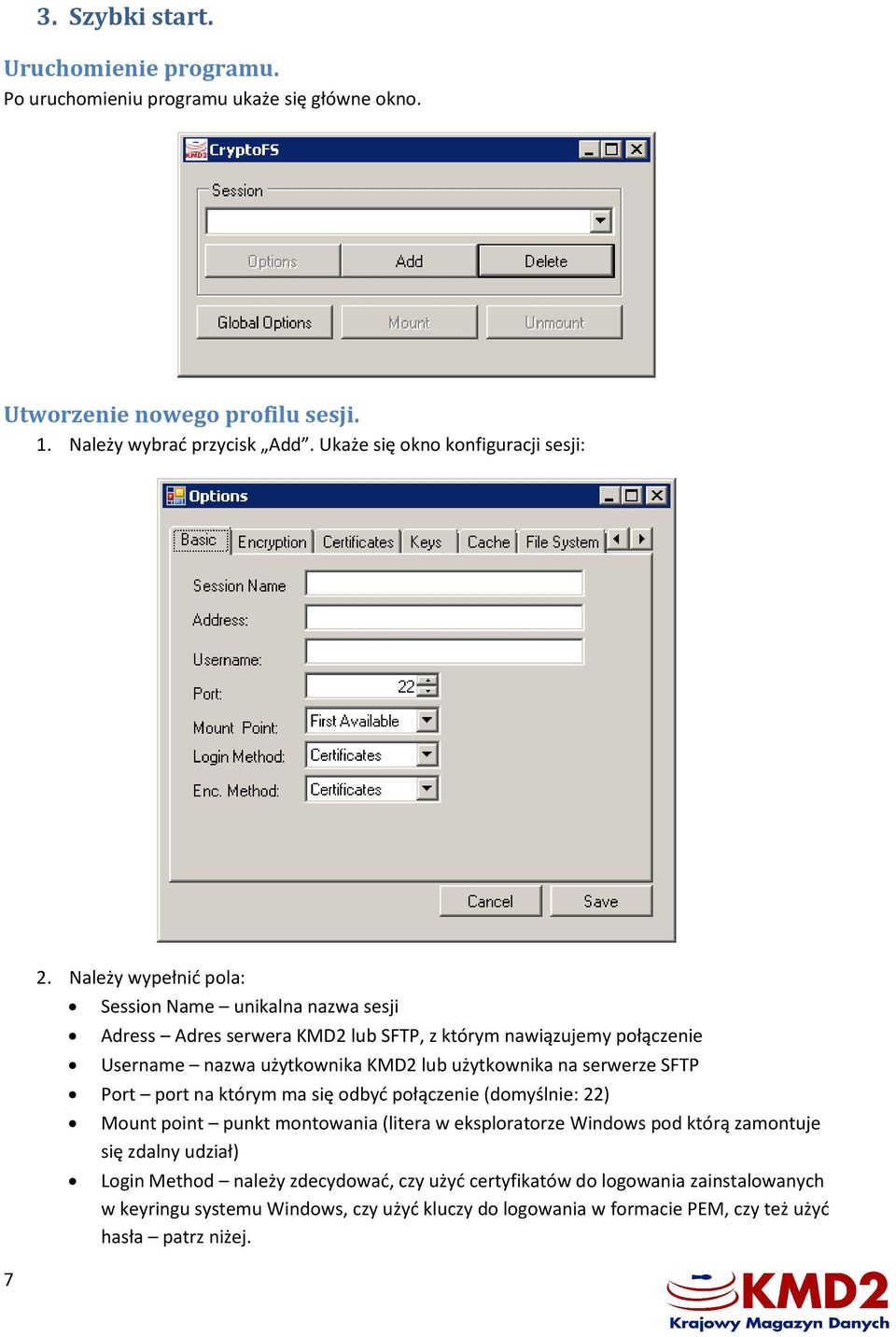Click the 'Mount Point:' label
The height and width of the screenshot is (1337, 896).
[235, 727]
